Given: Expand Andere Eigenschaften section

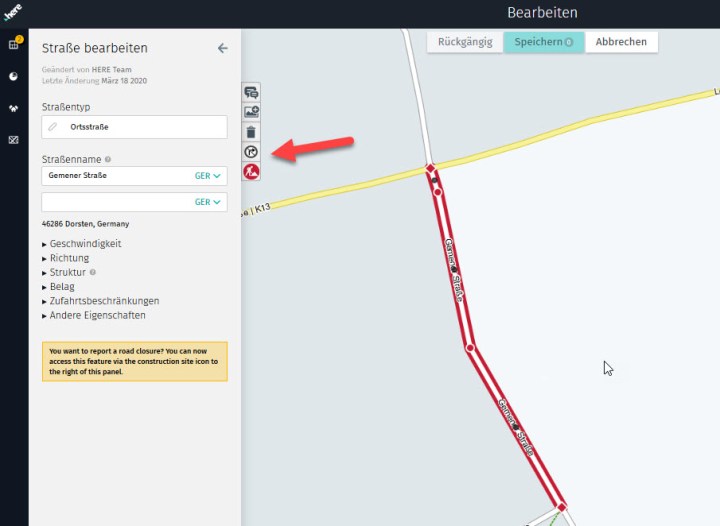Looking at the screenshot, I should [96, 315].
